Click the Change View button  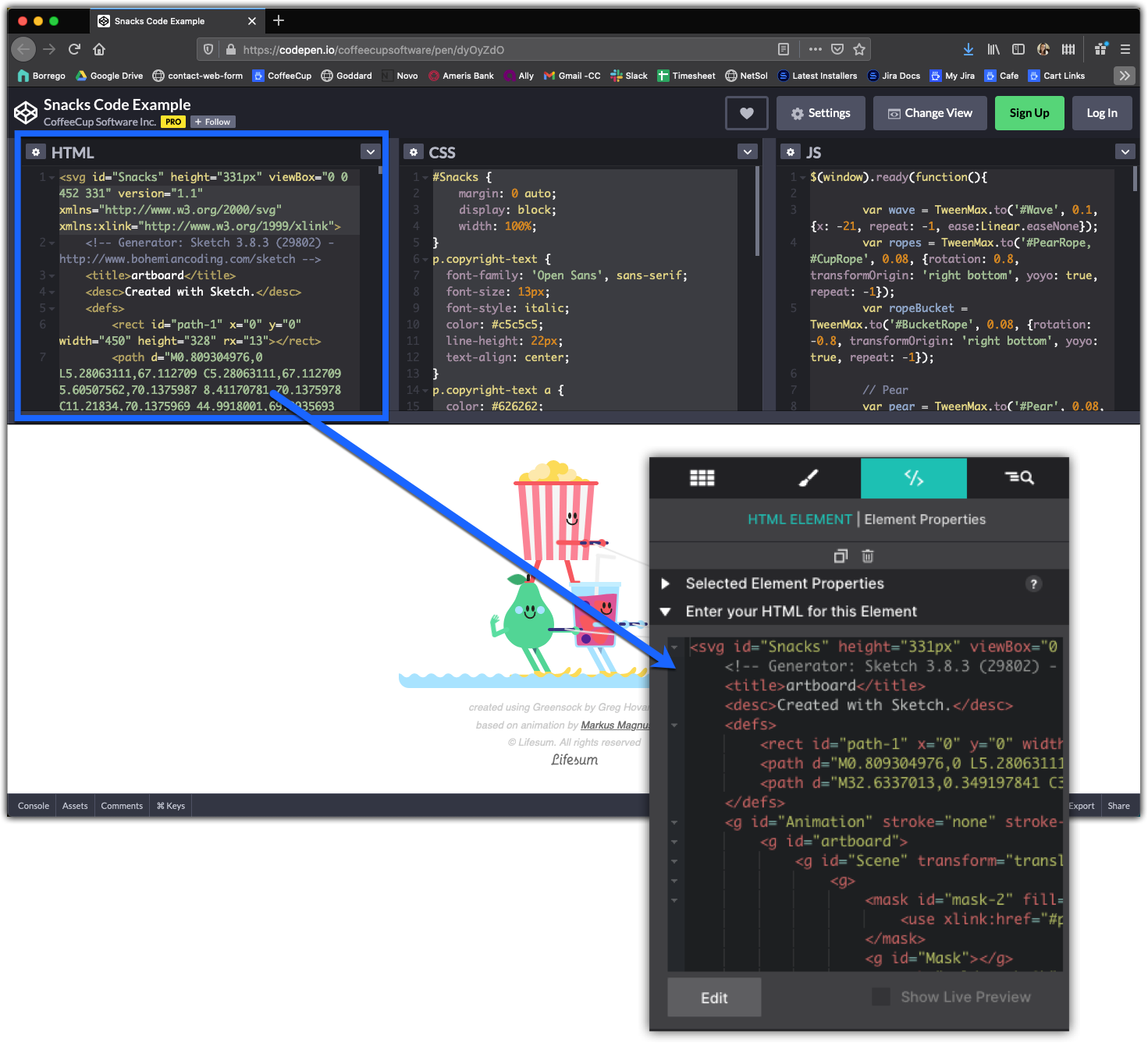pos(929,113)
